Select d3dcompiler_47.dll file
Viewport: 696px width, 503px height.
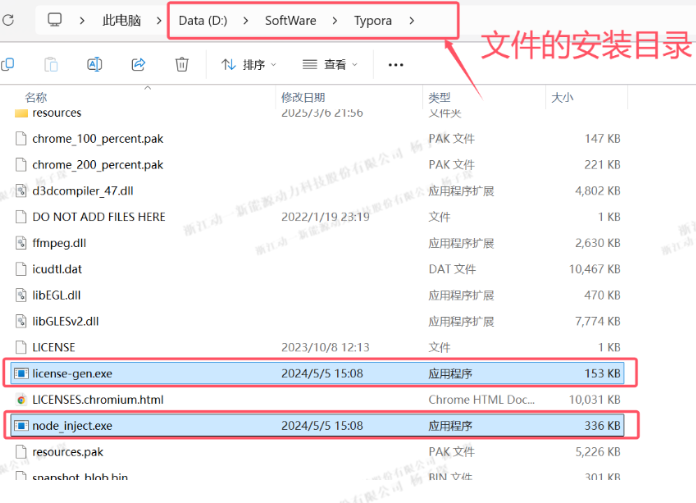(83, 191)
